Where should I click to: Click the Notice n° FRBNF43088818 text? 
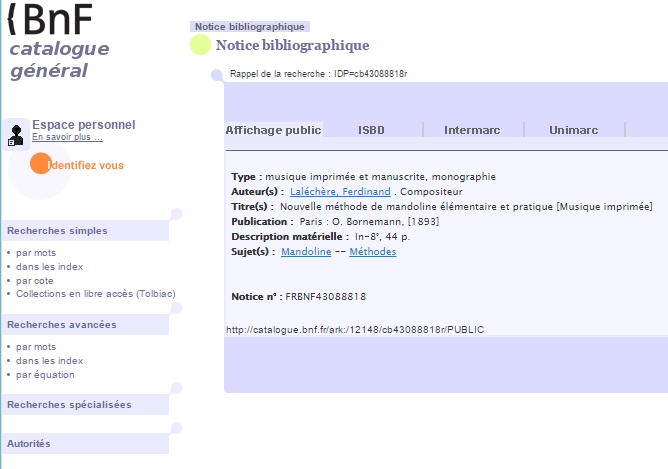point(298,296)
